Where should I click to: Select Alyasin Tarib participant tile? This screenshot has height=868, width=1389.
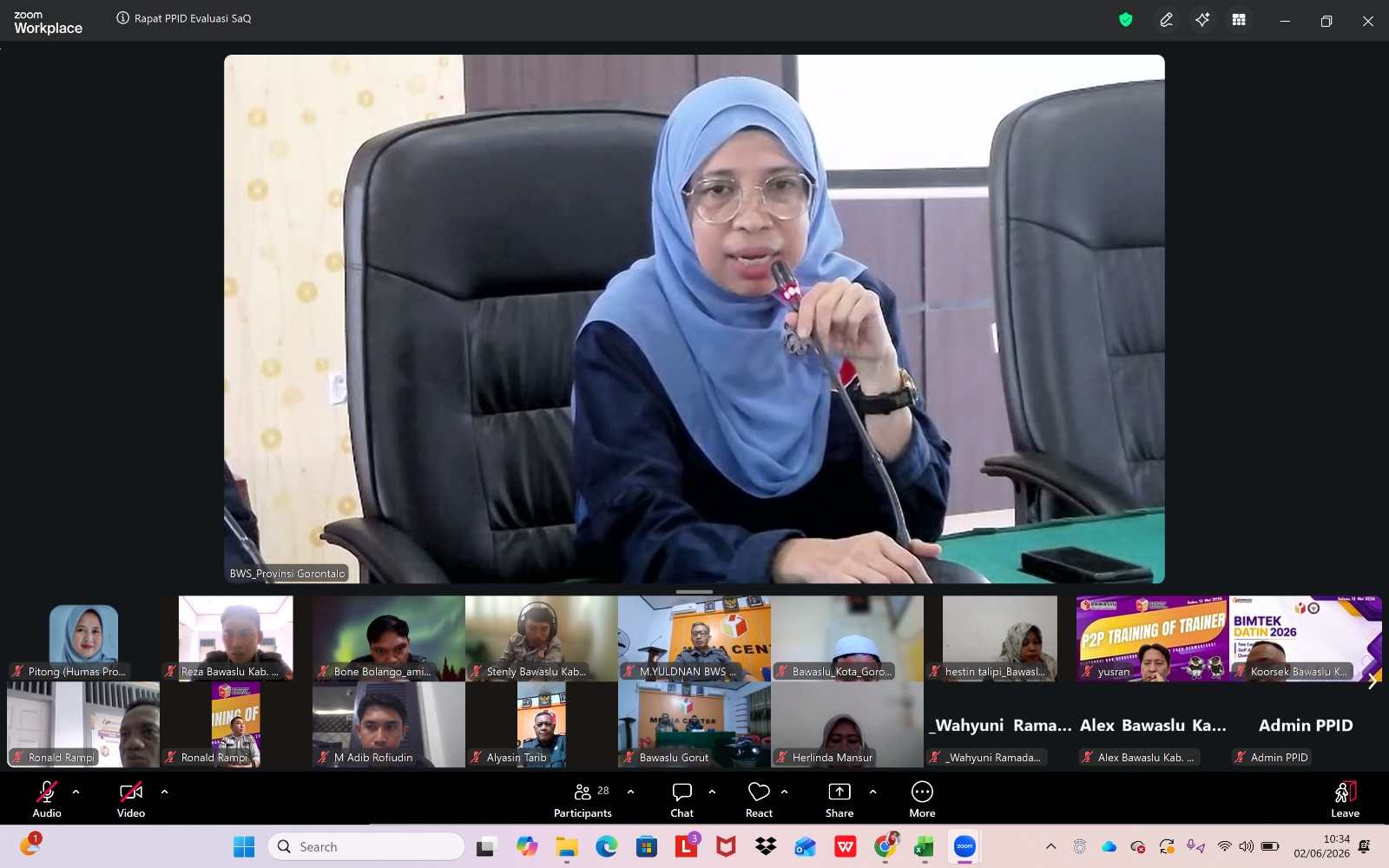click(542, 725)
